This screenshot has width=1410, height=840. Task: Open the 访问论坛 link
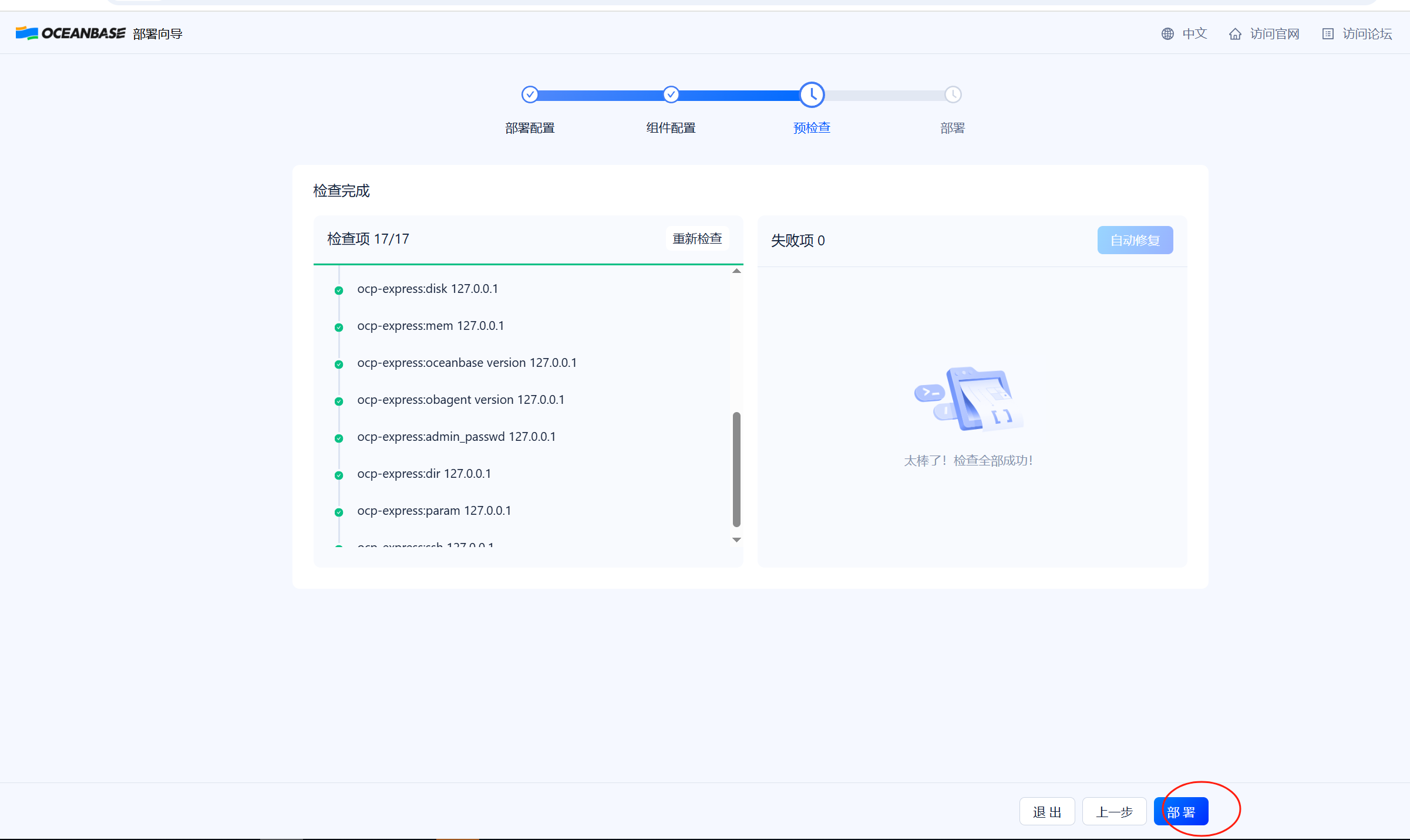click(x=1367, y=33)
